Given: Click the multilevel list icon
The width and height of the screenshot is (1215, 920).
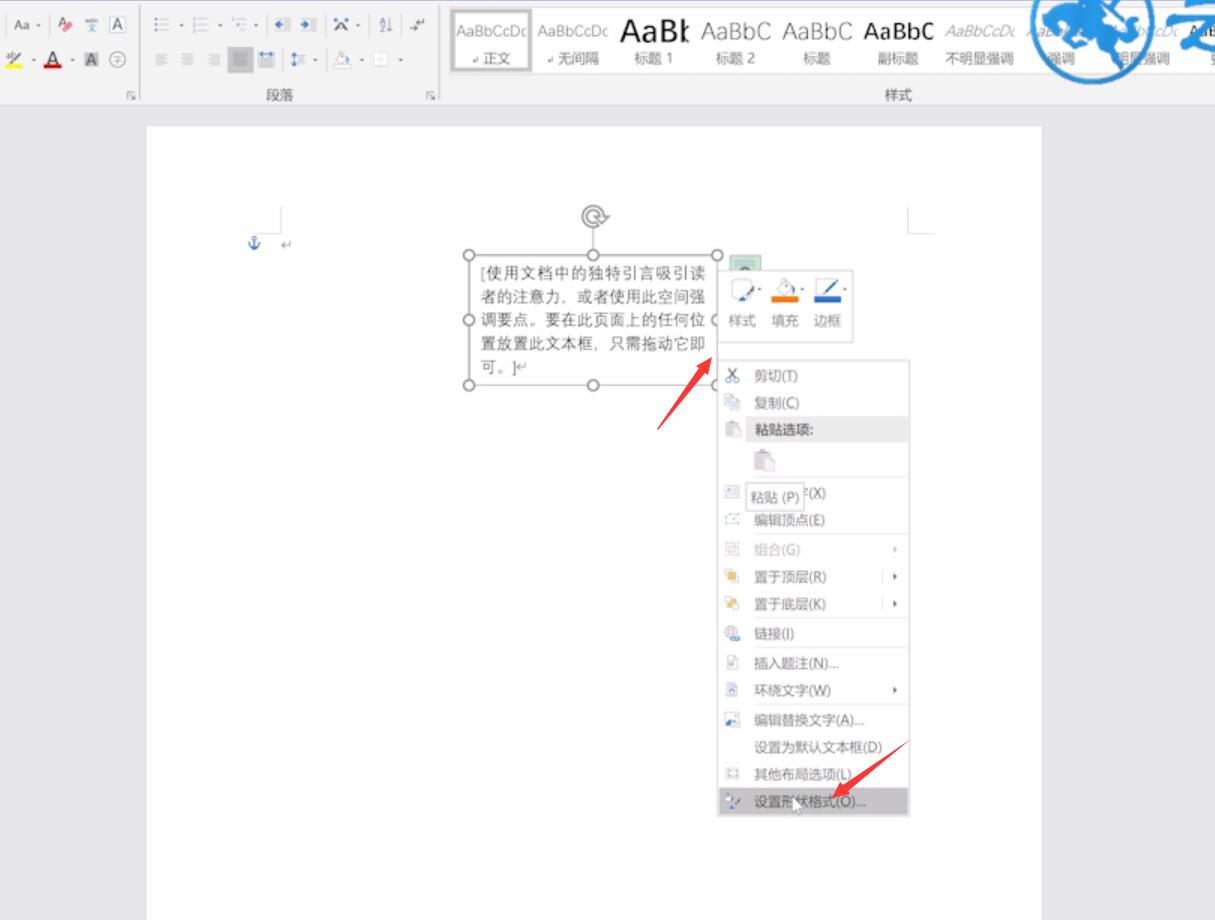Looking at the screenshot, I should tap(239, 25).
